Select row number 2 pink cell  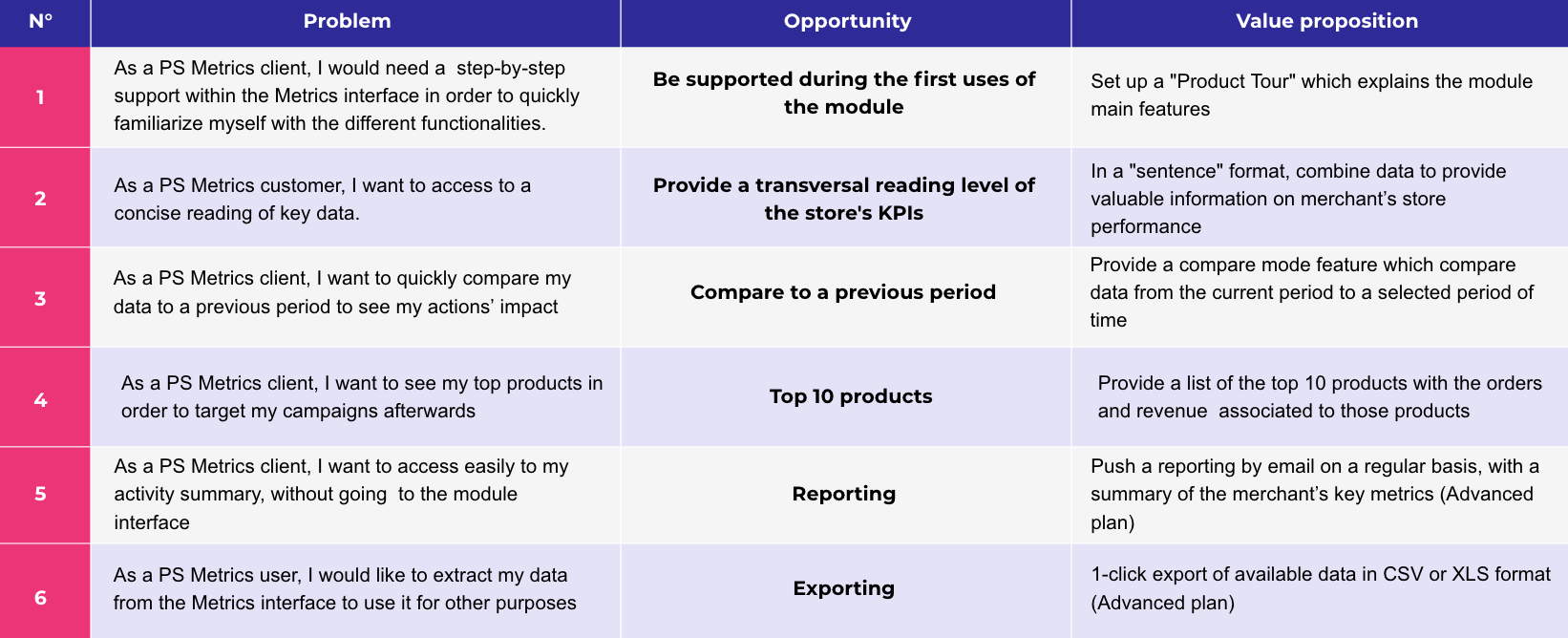tap(41, 199)
